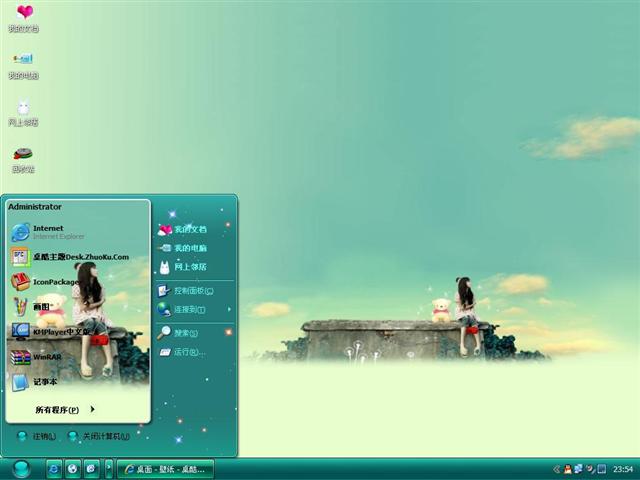Open the 我的文档 heart icon on desktop

point(24,18)
